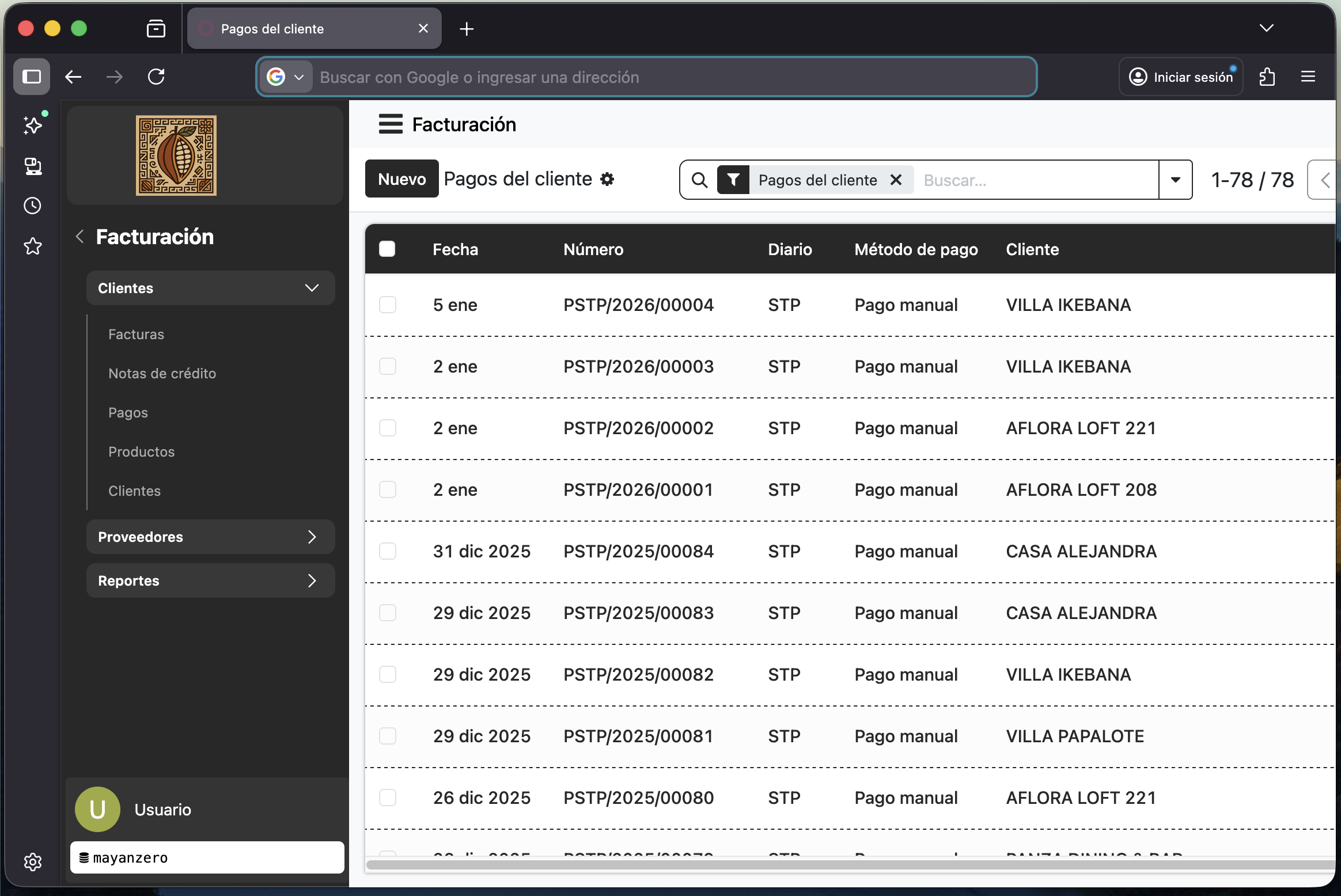The image size is (1341, 896).
Task: Toggle the select-all checkbox in table header
Action: [387, 249]
